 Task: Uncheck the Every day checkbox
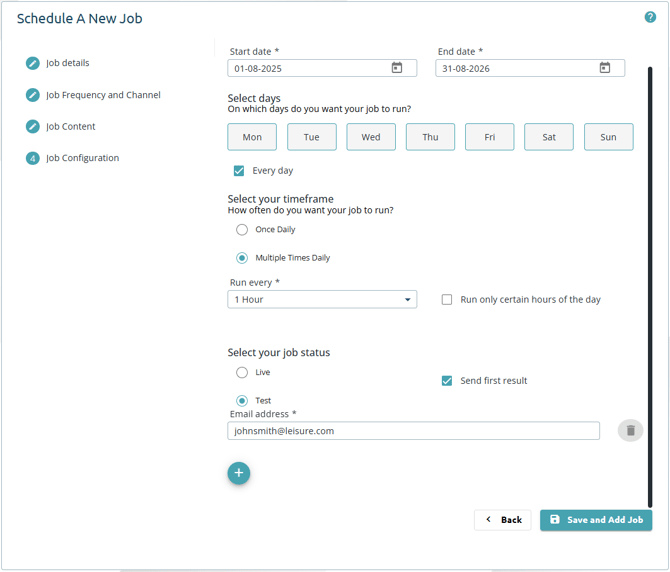point(239,171)
